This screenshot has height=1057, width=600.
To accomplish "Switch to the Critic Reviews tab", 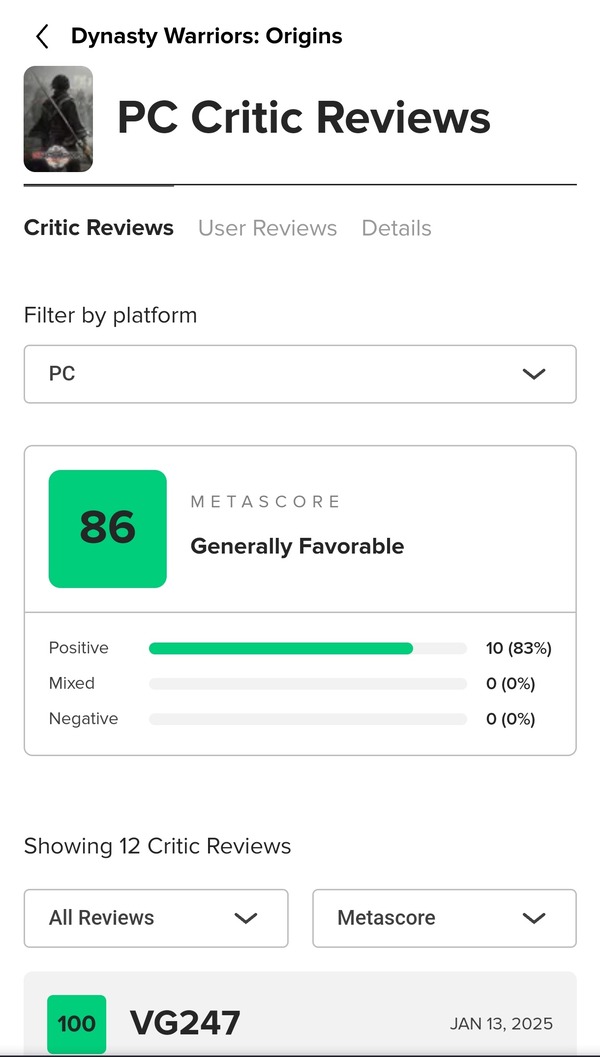I will click(x=98, y=228).
